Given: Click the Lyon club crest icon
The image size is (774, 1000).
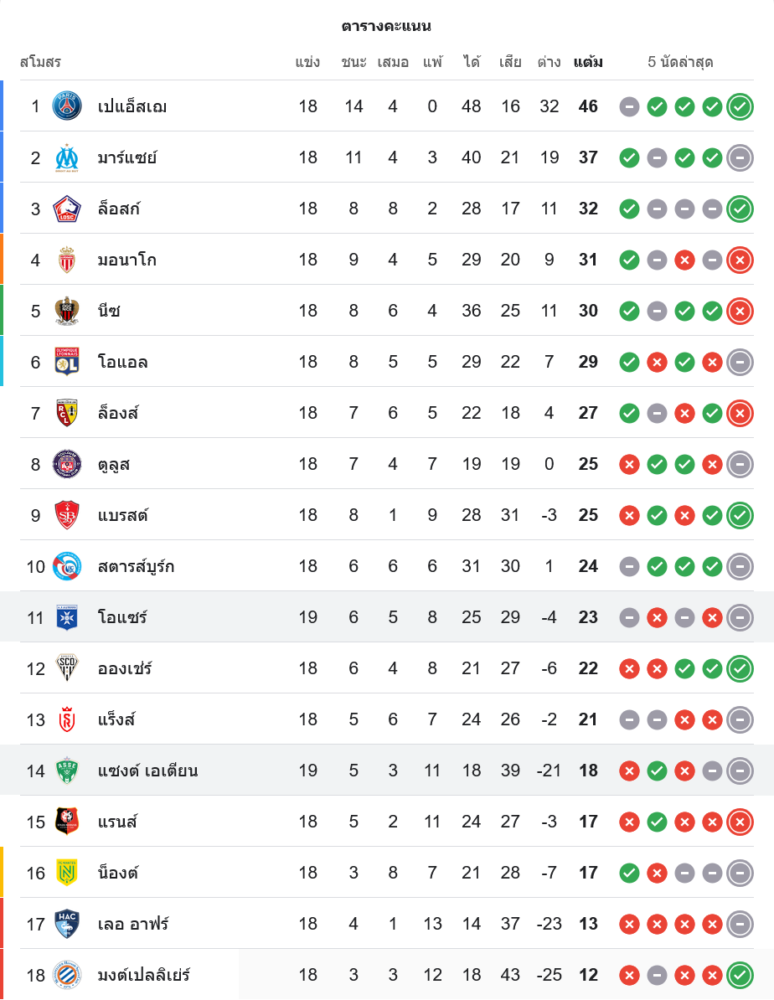Looking at the screenshot, I should 67,362.
